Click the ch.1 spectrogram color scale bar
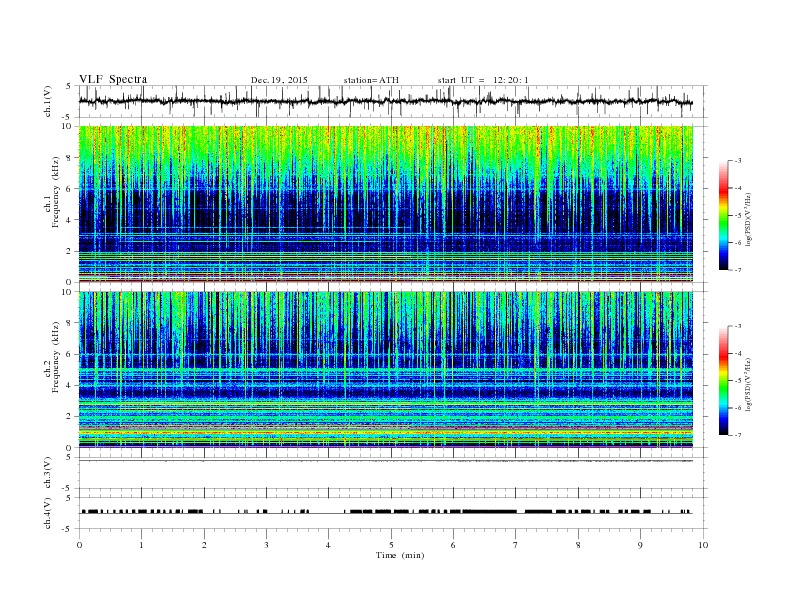This screenshot has width=792, height=612. 723,215
